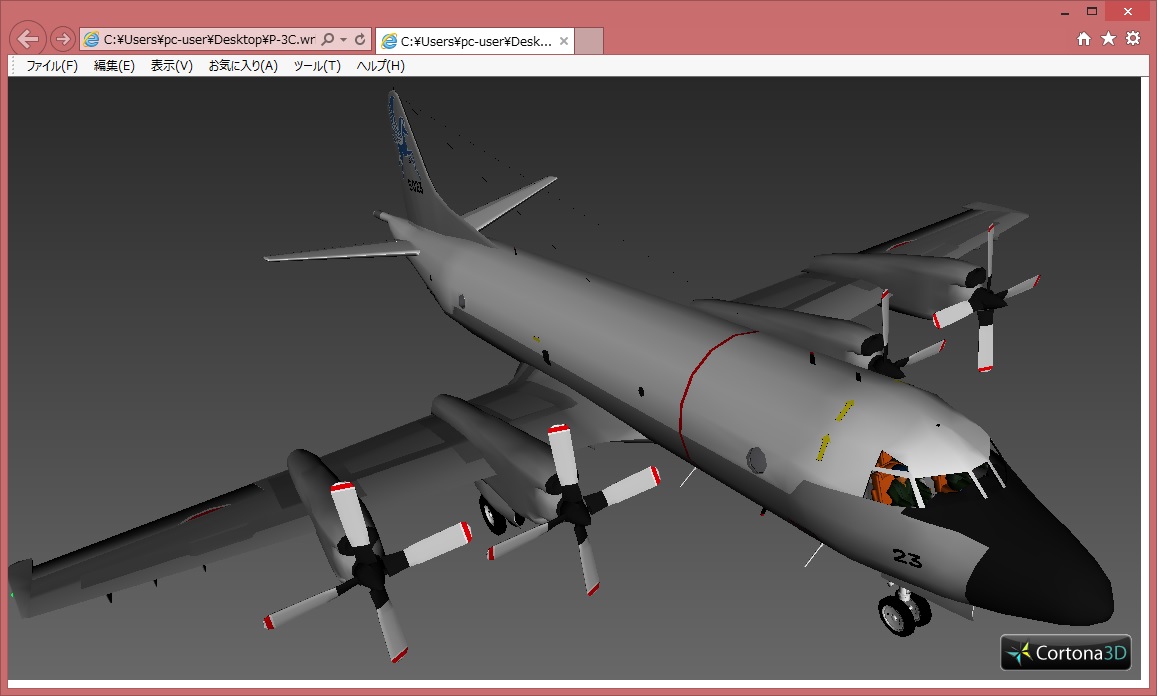
Task: Click the new tab button
Action: click(590, 41)
